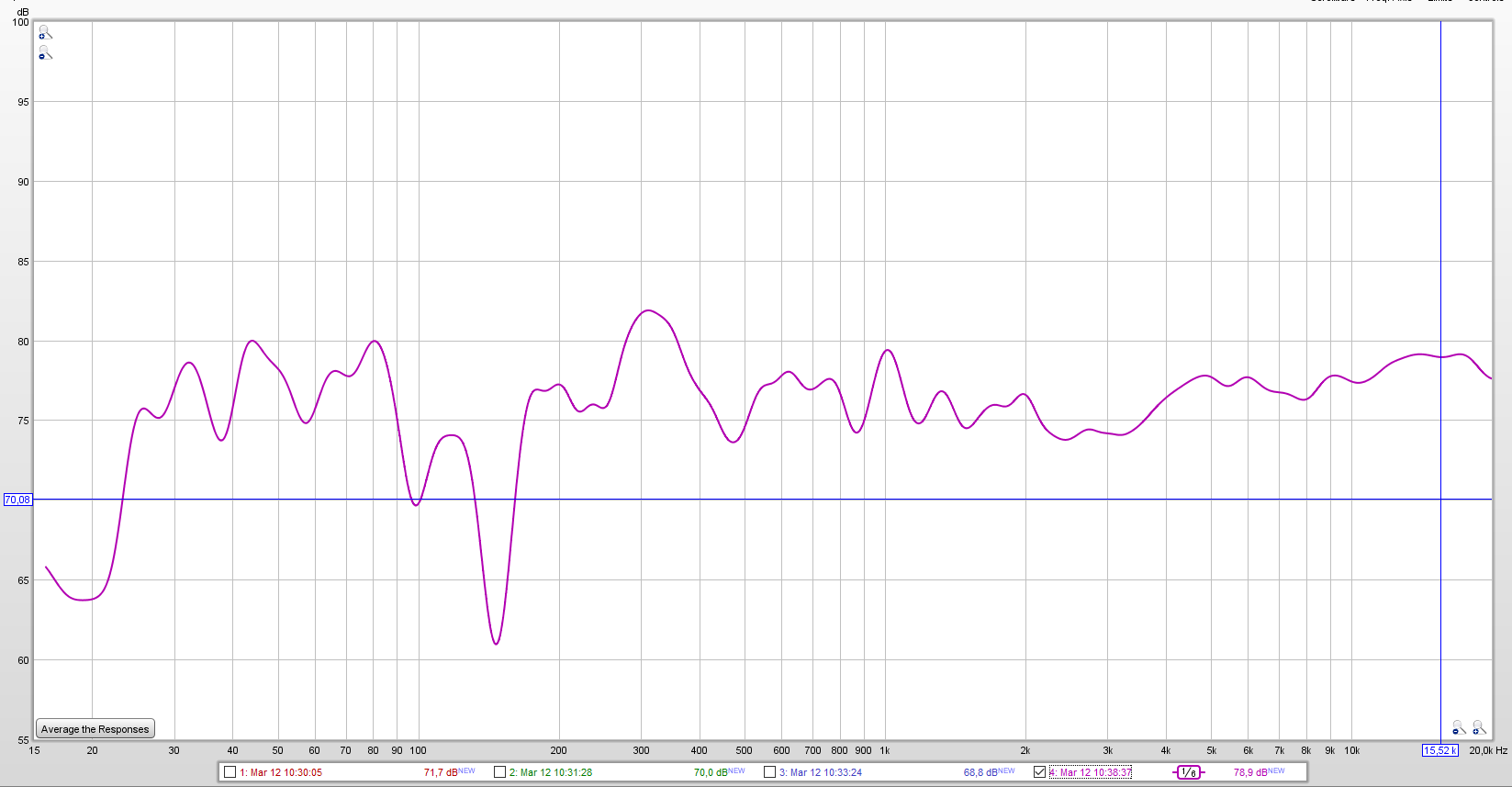Click the 15,52 k cursor frequency field
Screen dimensions: 1512x787
coord(1439,750)
